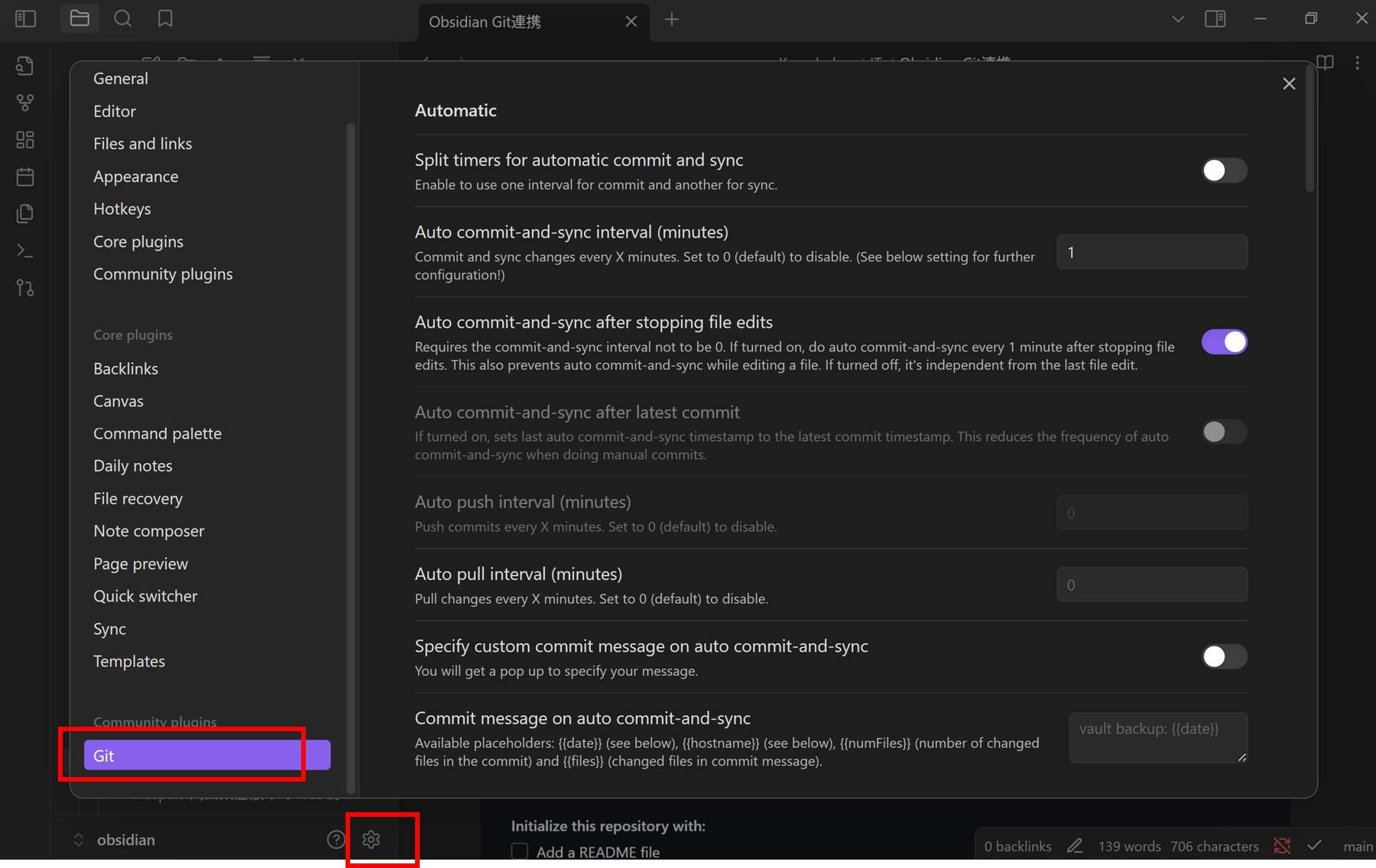
Task: Open General settings
Action: point(121,78)
